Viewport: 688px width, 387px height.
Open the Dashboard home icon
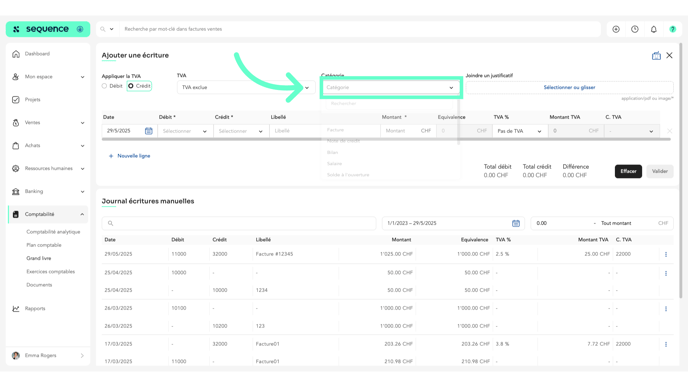point(16,54)
